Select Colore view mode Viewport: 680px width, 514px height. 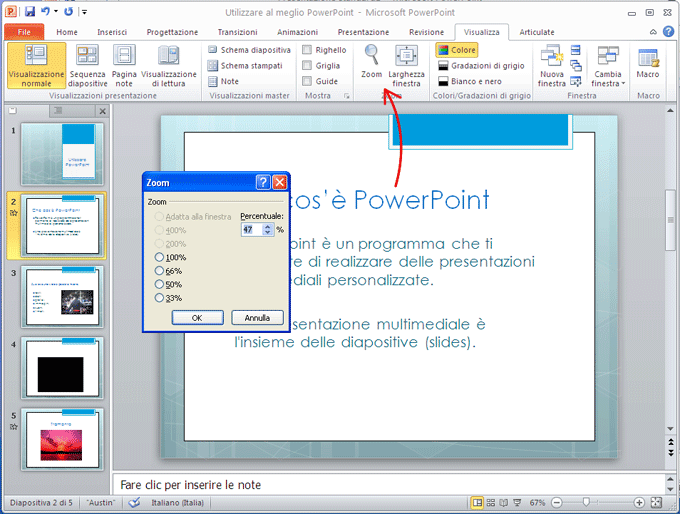pos(457,50)
